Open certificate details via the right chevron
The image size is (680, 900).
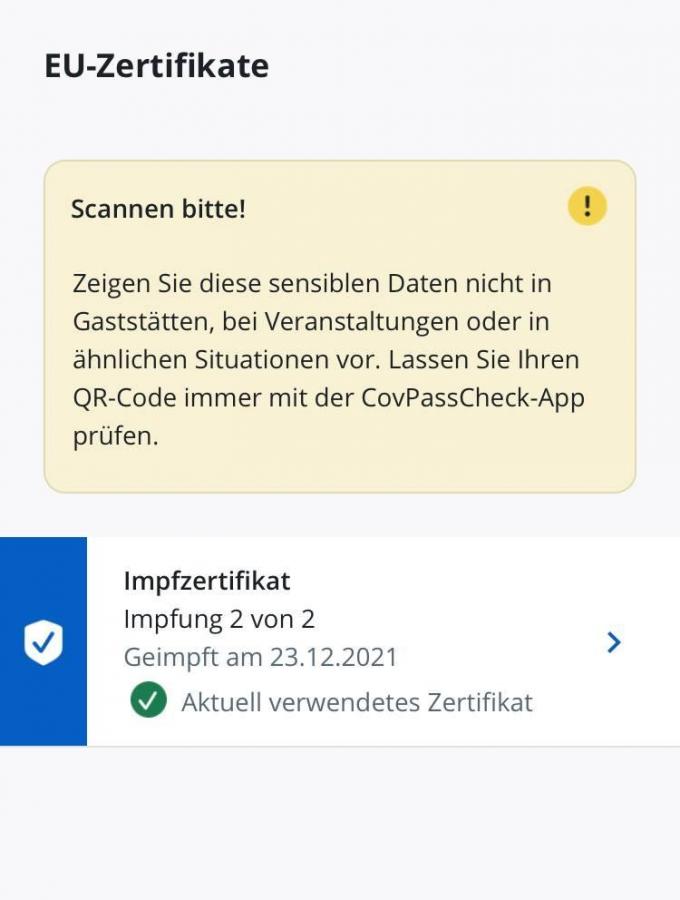coord(614,642)
